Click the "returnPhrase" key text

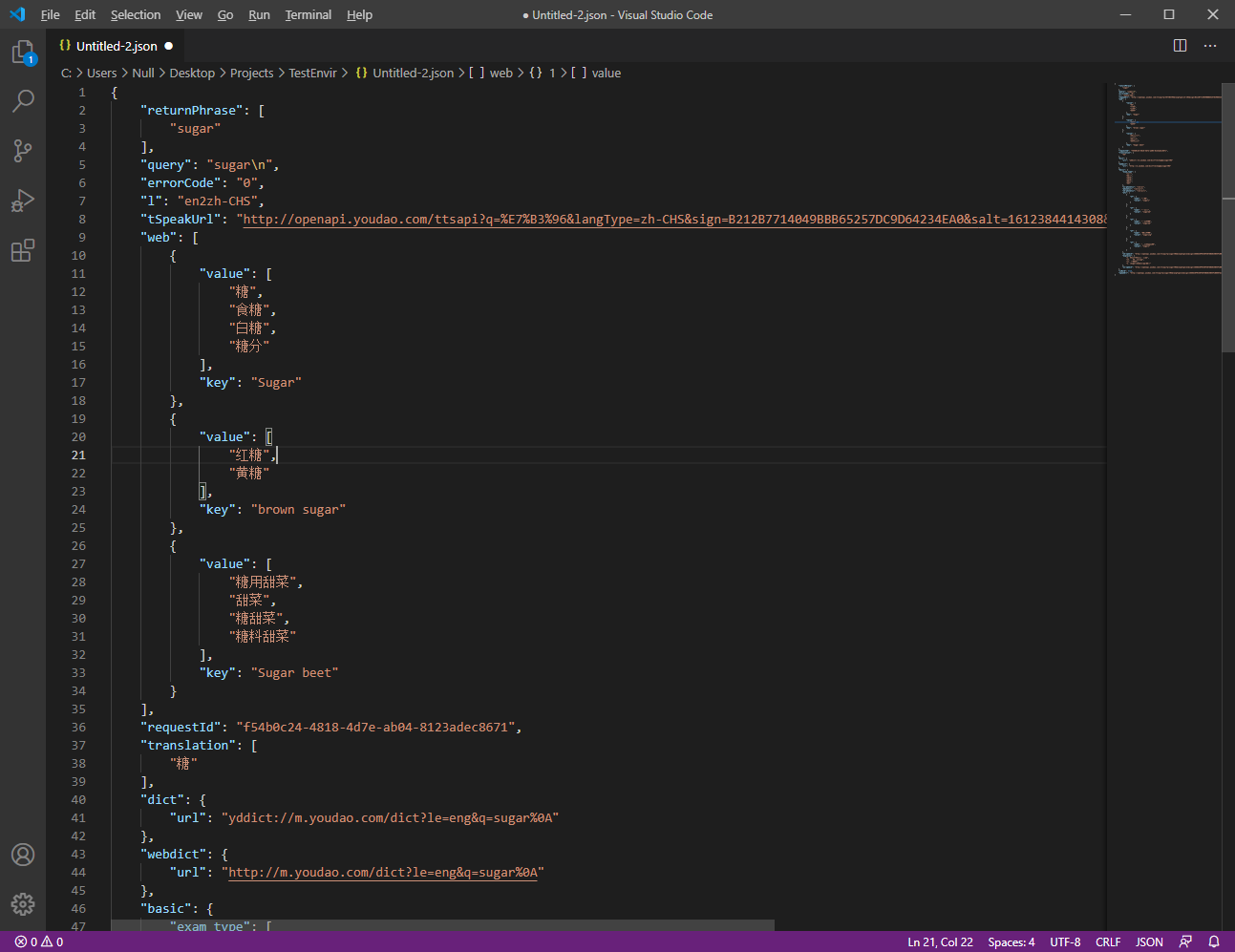tap(192, 110)
